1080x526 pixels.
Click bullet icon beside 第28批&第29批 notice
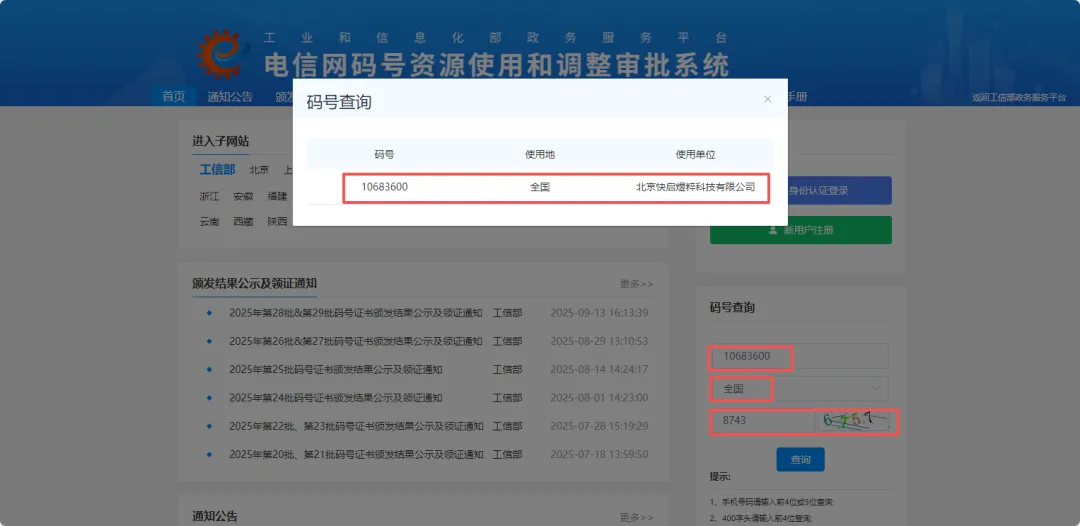click(209, 313)
